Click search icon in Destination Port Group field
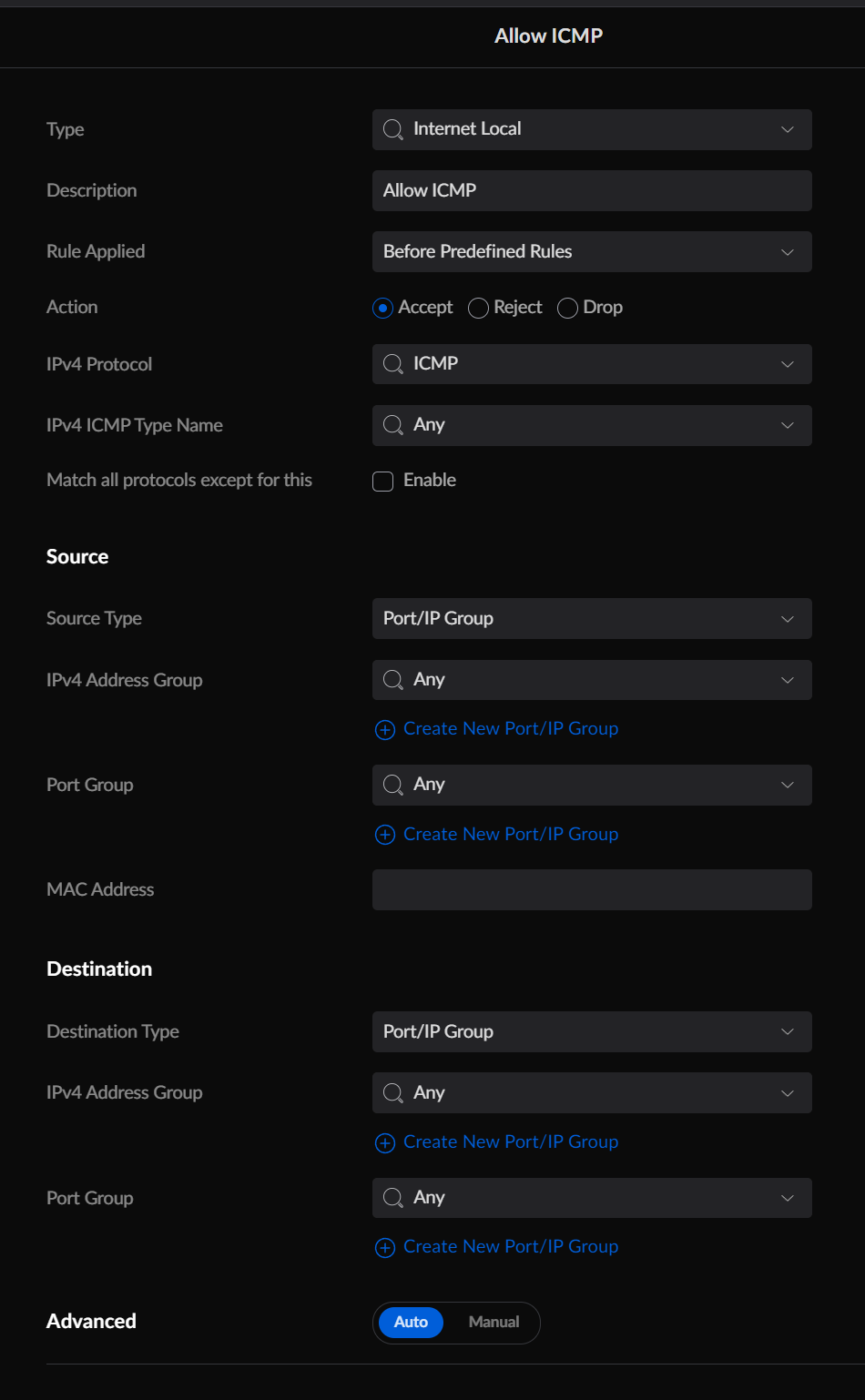The image size is (865, 1400). [x=392, y=1198]
